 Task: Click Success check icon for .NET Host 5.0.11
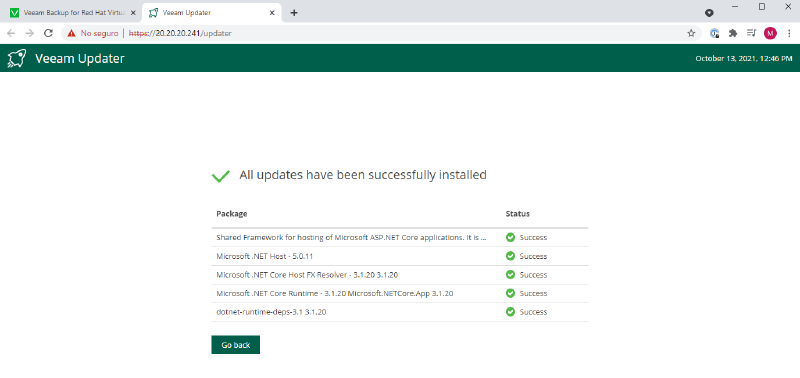pyautogui.click(x=510, y=256)
